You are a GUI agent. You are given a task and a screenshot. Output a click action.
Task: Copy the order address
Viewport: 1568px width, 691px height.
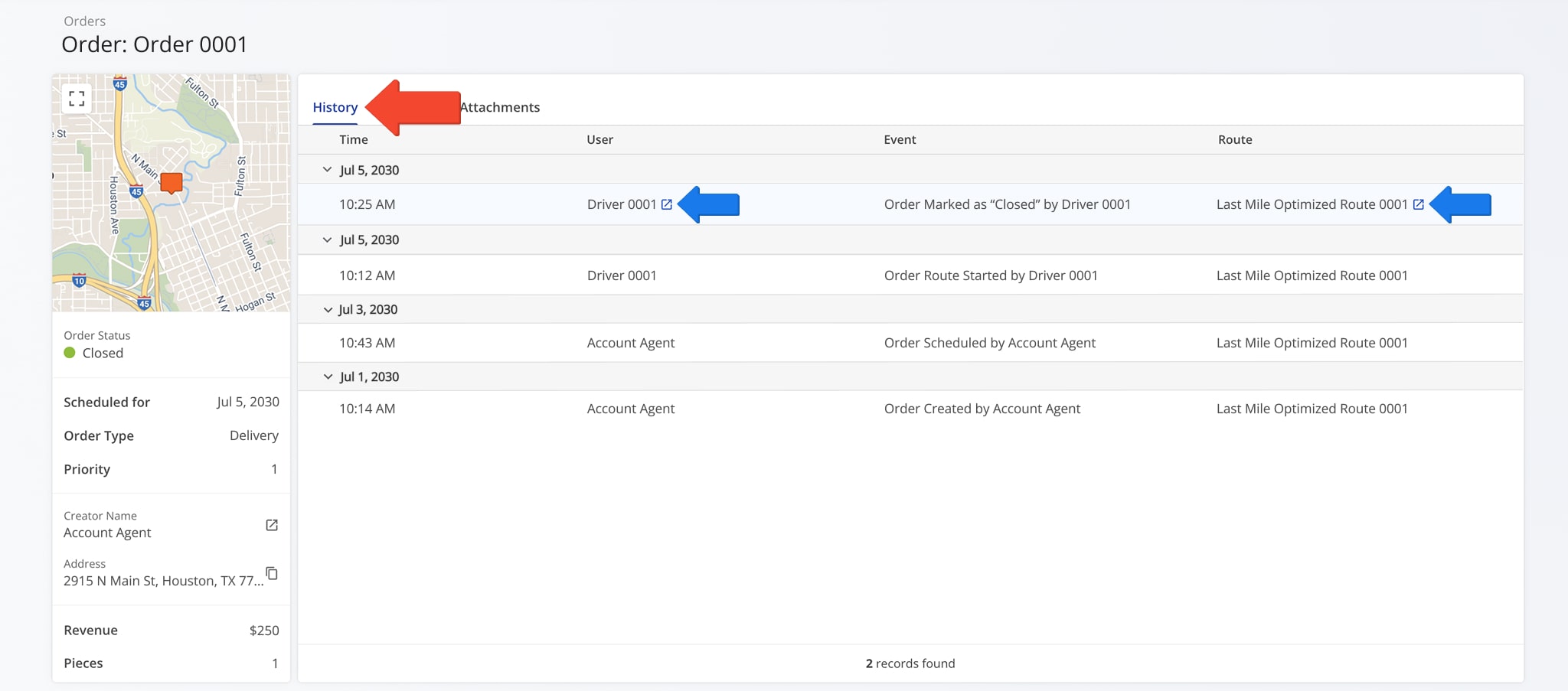[x=272, y=573]
